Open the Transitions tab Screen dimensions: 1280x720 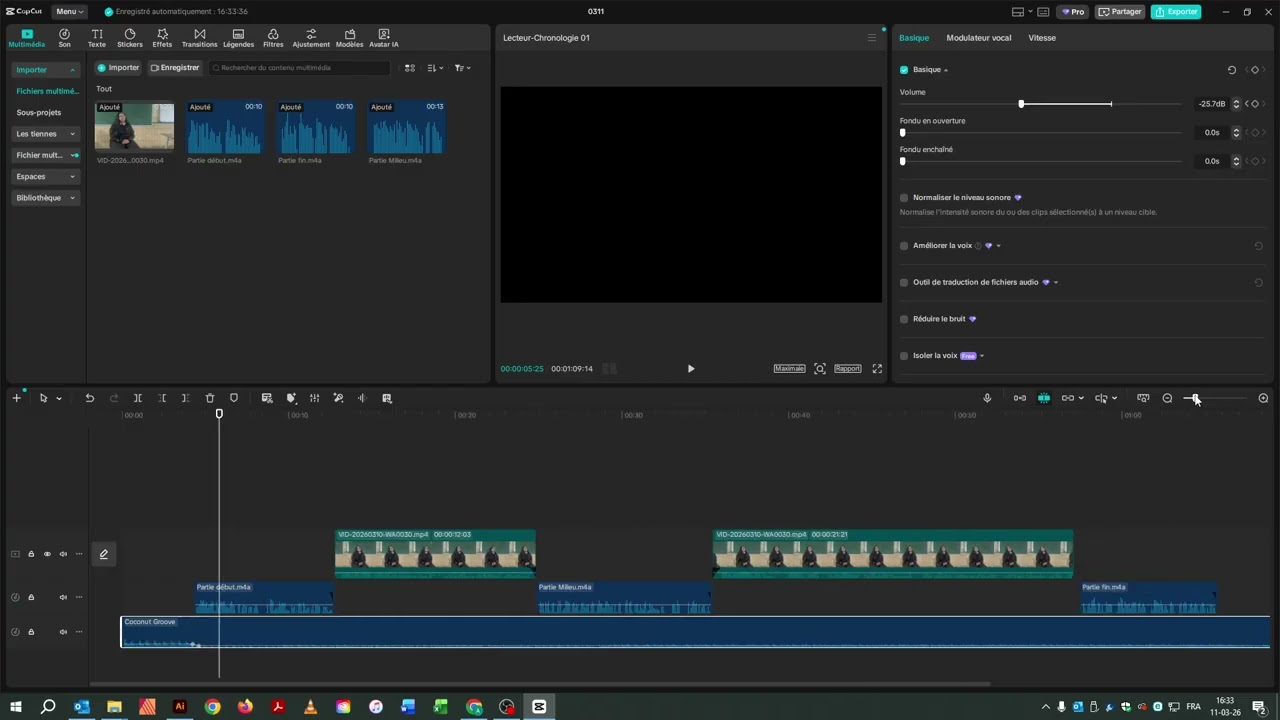click(x=199, y=38)
